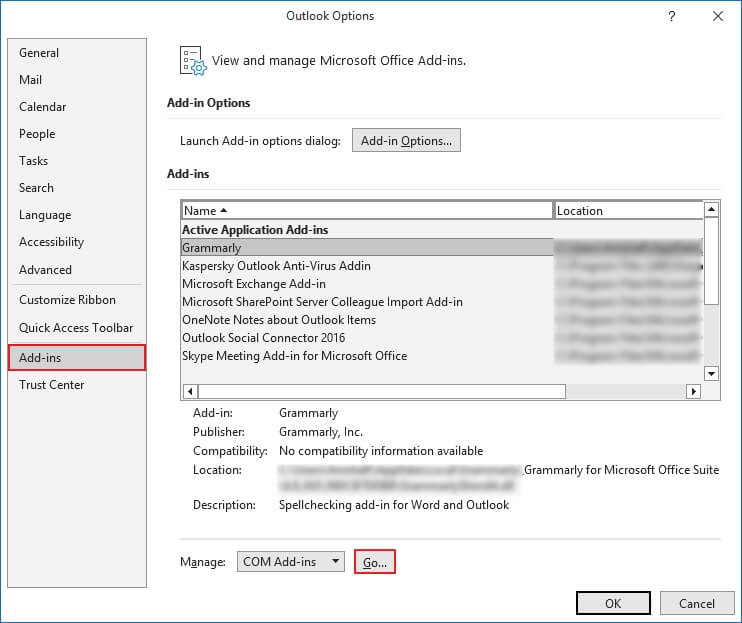The width and height of the screenshot is (742, 623).
Task: Select Language settings category
Action: click(77, 215)
